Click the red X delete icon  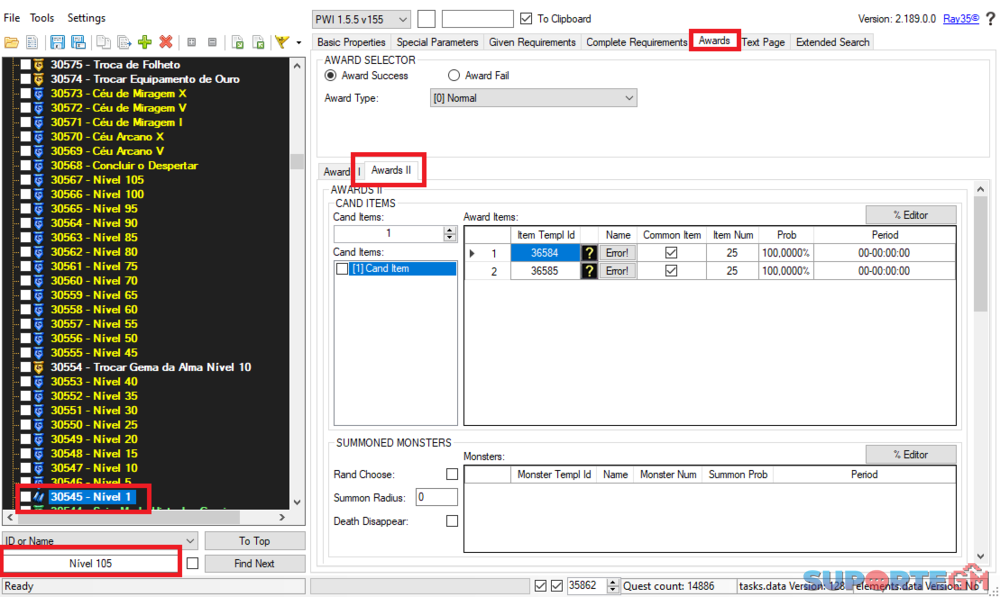point(166,42)
